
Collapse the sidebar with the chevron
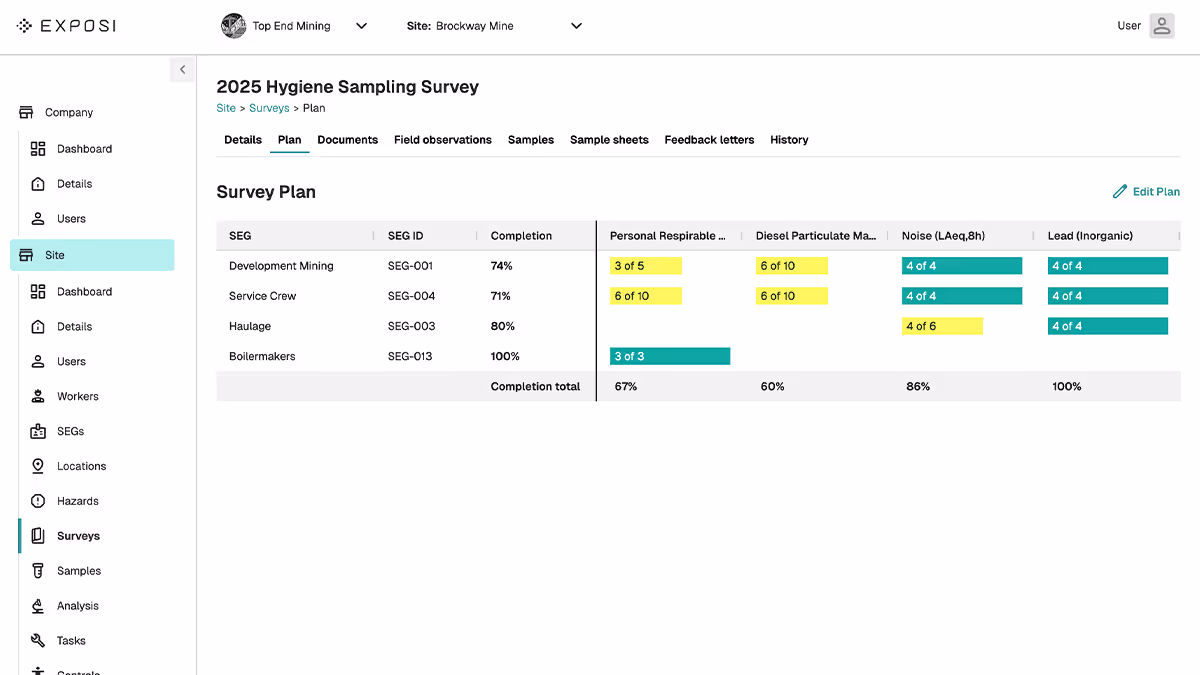pyautogui.click(x=182, y=70)
